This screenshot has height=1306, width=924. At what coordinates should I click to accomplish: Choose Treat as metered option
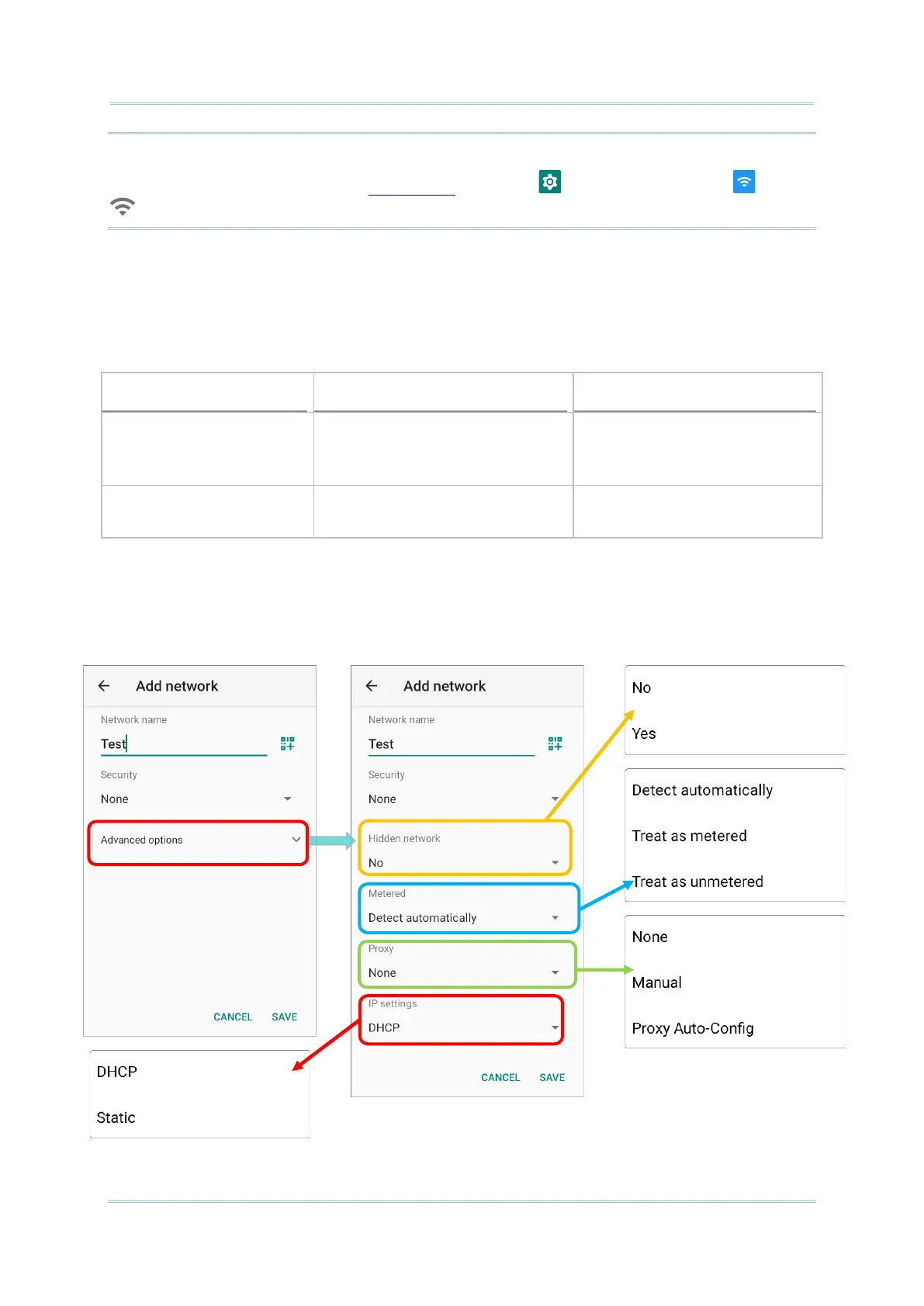pyautogui.click(x=689, y=836)
